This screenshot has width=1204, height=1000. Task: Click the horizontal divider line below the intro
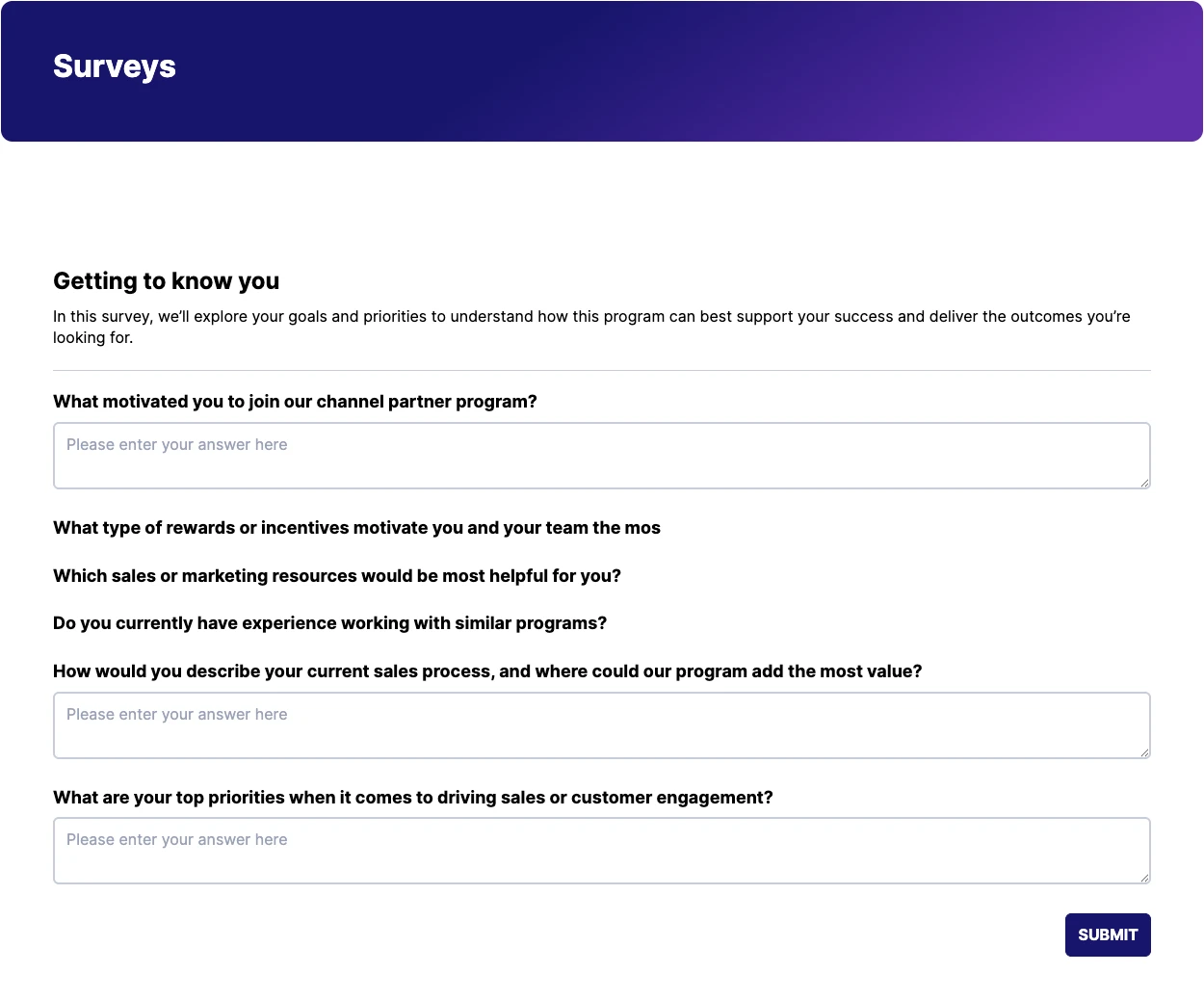(601, 370)
